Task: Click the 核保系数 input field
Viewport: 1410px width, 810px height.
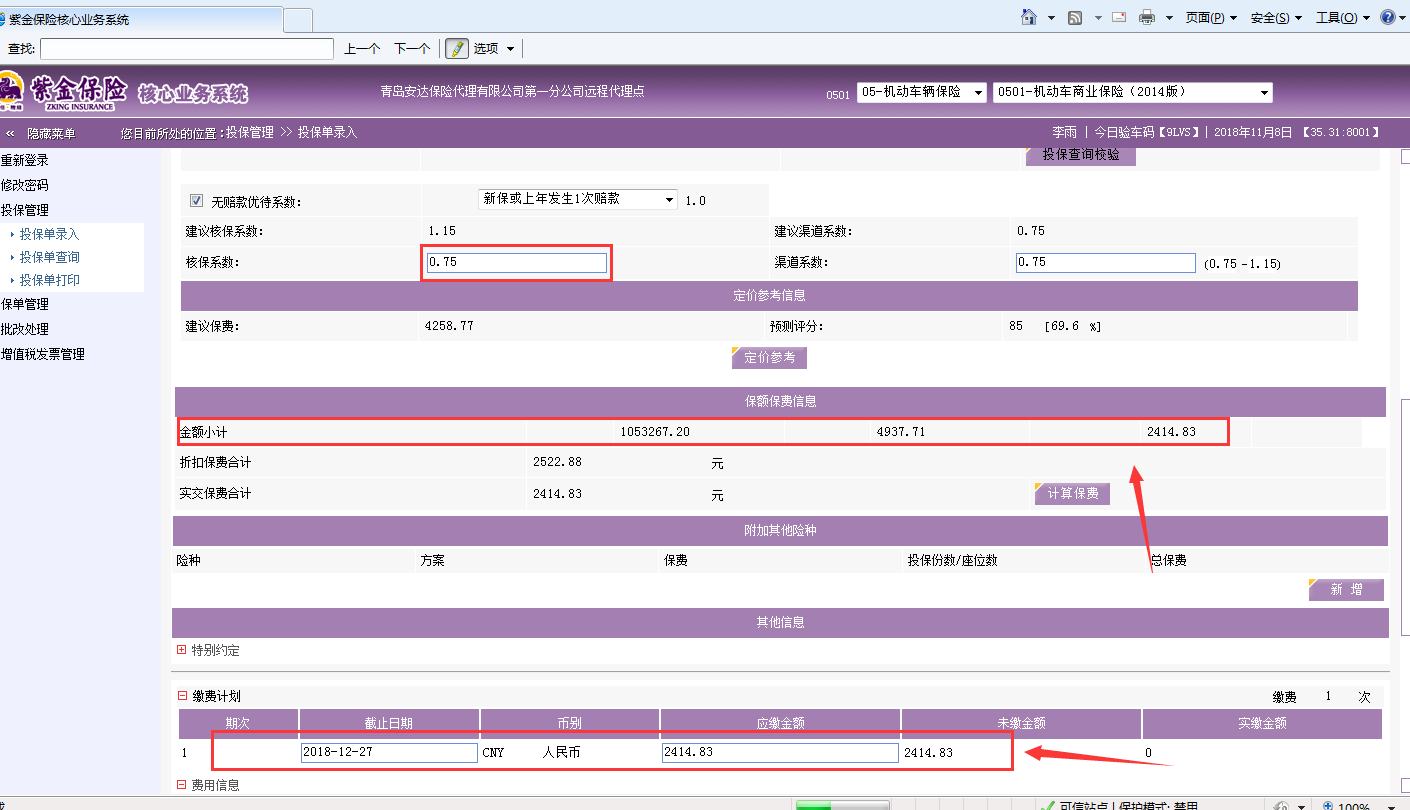Action: [516, 262]
